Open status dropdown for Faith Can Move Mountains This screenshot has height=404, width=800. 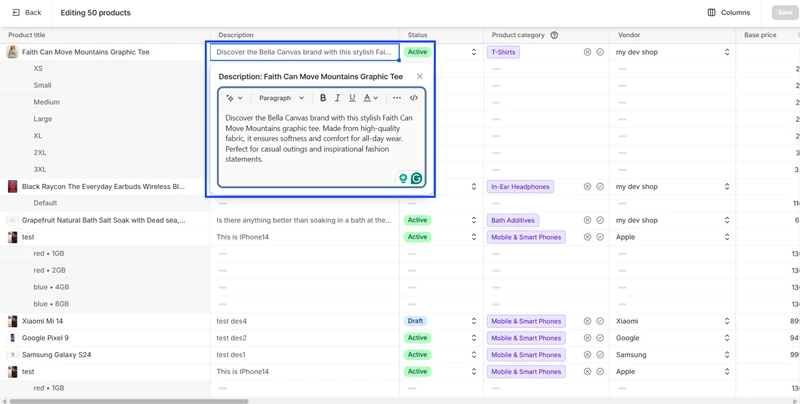473,52
